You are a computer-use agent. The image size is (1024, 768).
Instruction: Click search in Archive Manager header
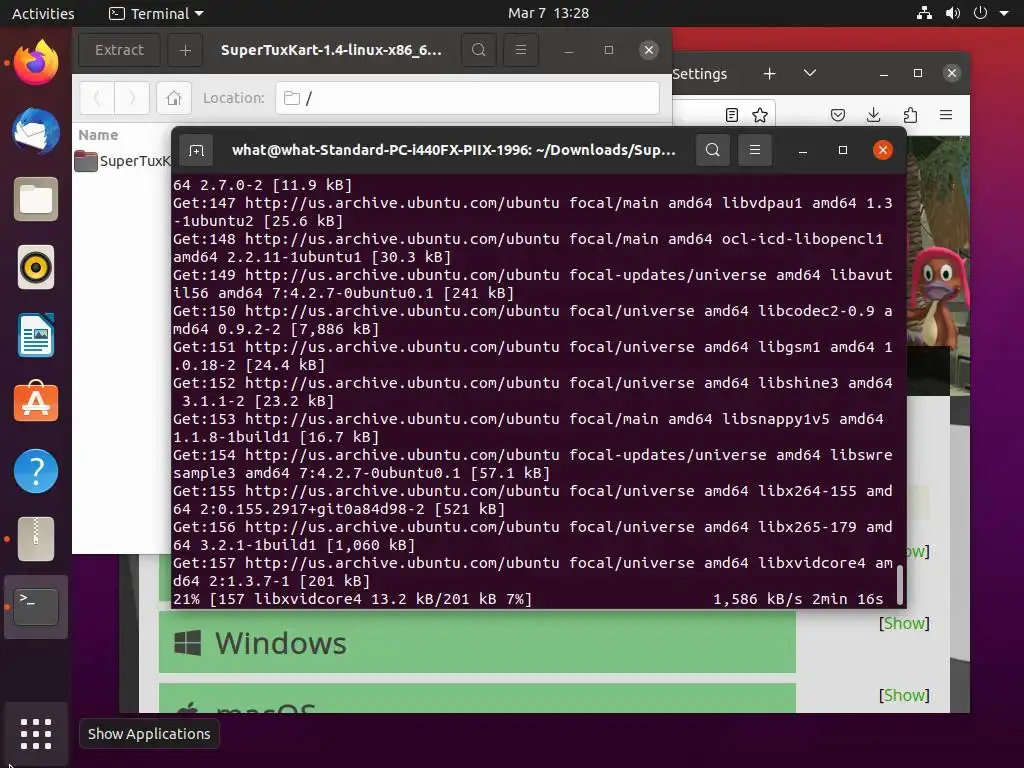click(479, 50)
